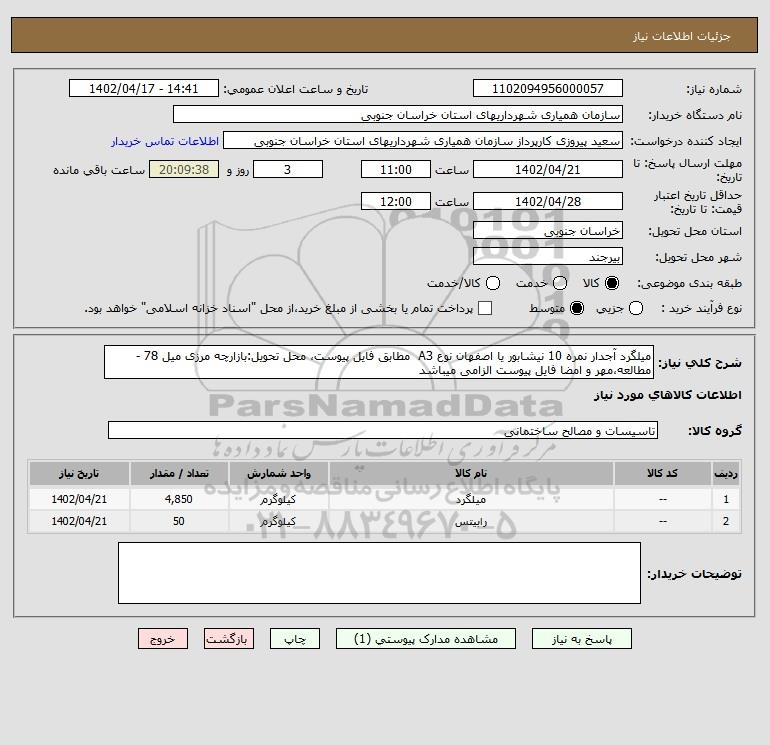This screenshot has width=770, height=745.
Task: Click the بازگشت back button
Action: tap(229, 639)
